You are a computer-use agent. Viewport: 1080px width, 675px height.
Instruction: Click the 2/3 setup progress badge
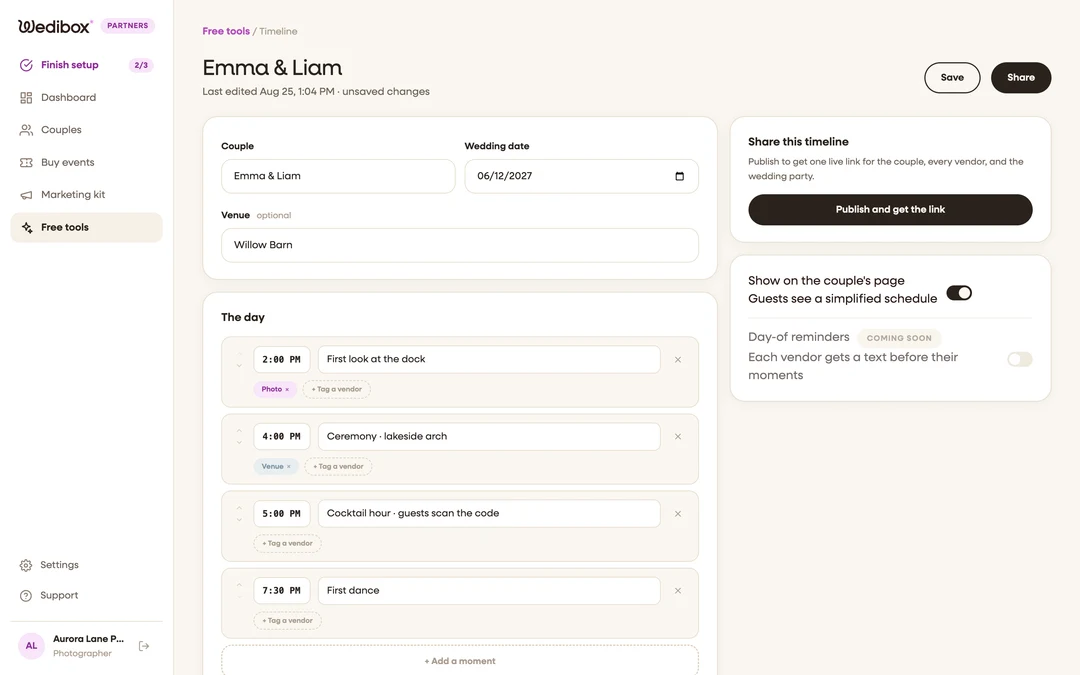pos(141,65)
